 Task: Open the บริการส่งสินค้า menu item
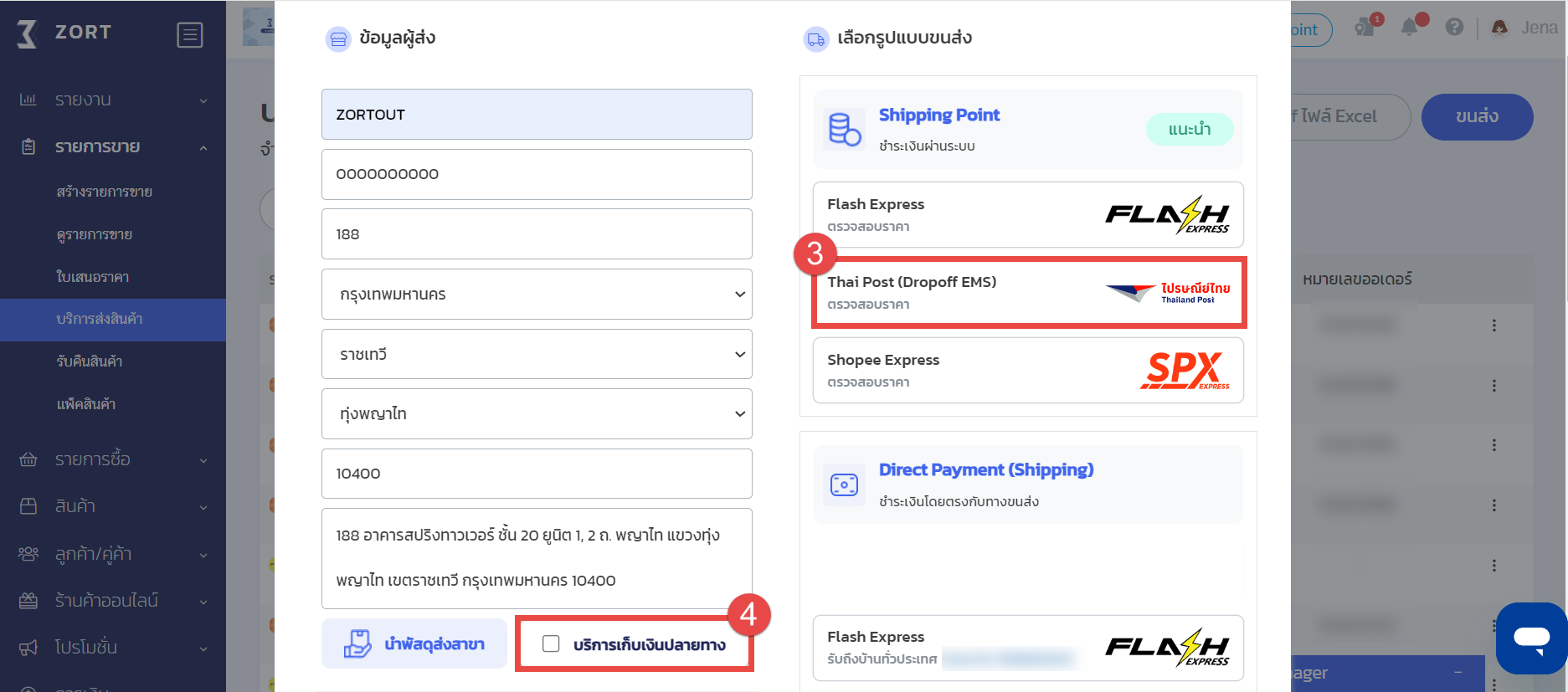coord(113,320)
